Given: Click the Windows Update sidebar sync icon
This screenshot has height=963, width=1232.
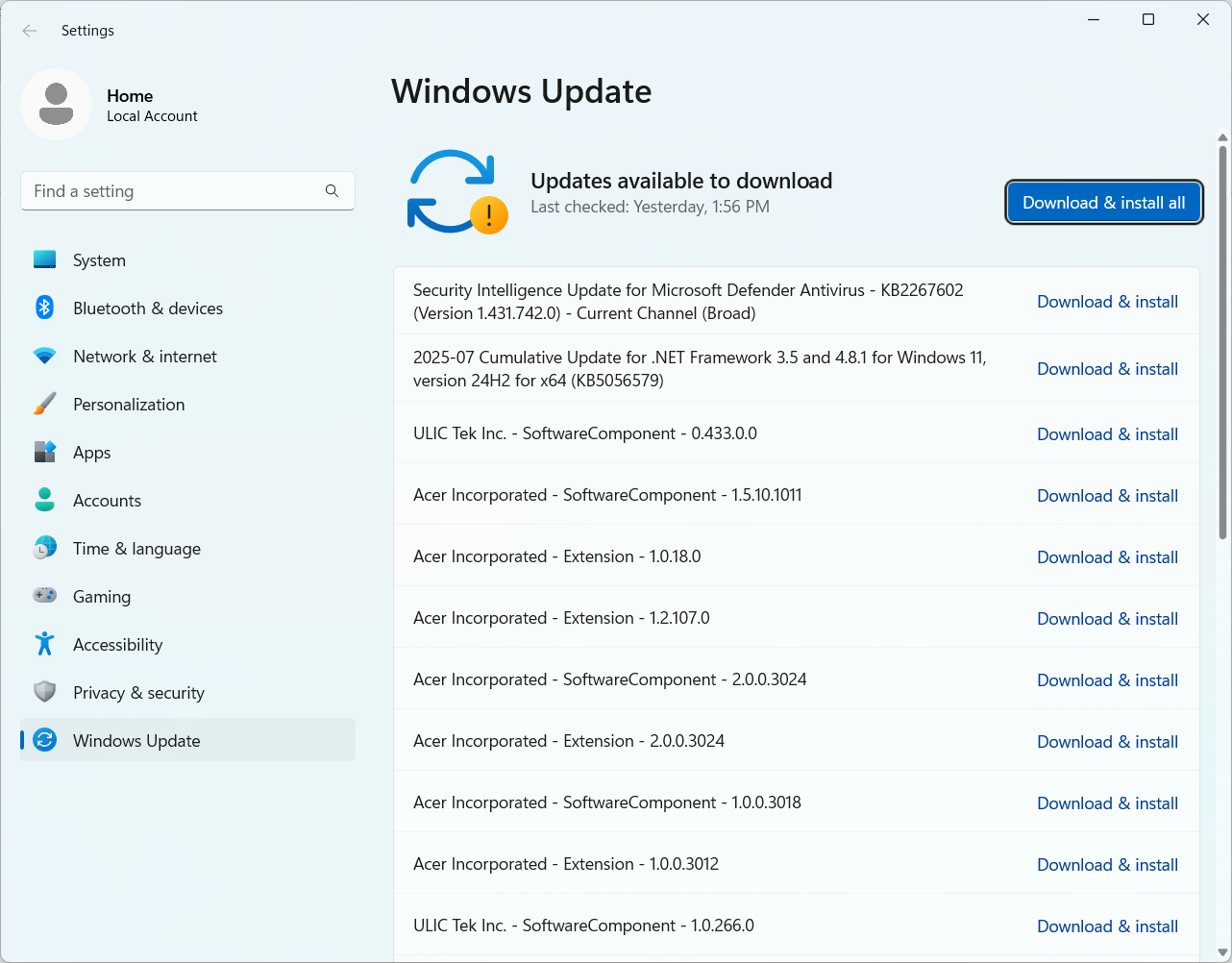Looking at the screenshot, I should click(44, 740).
